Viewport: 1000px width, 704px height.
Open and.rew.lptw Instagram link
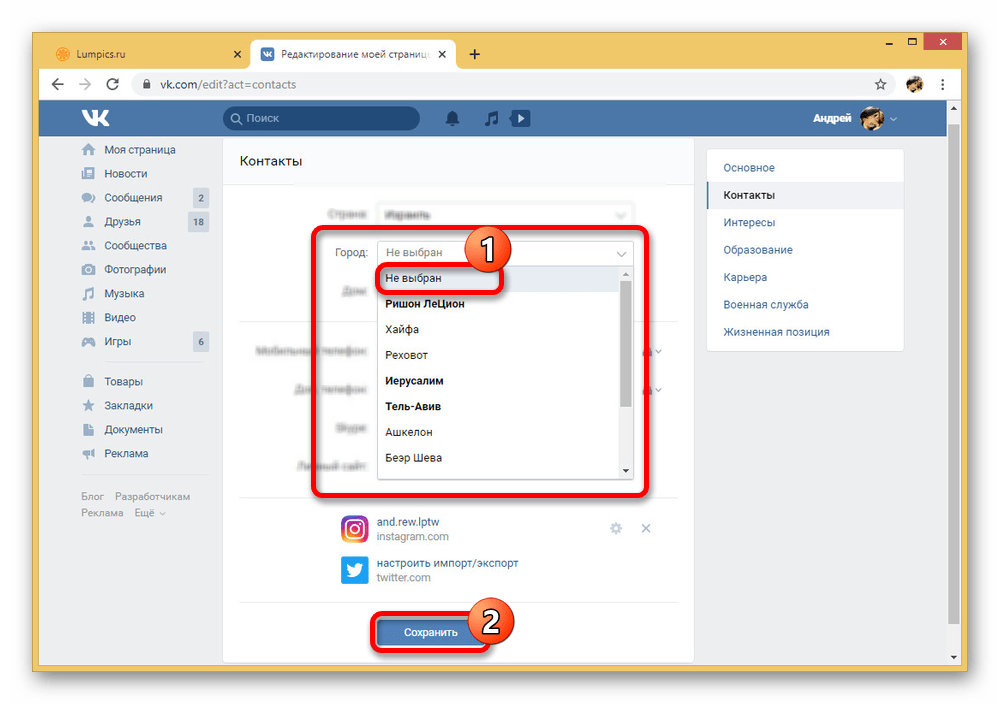click(x=408, y=522)
